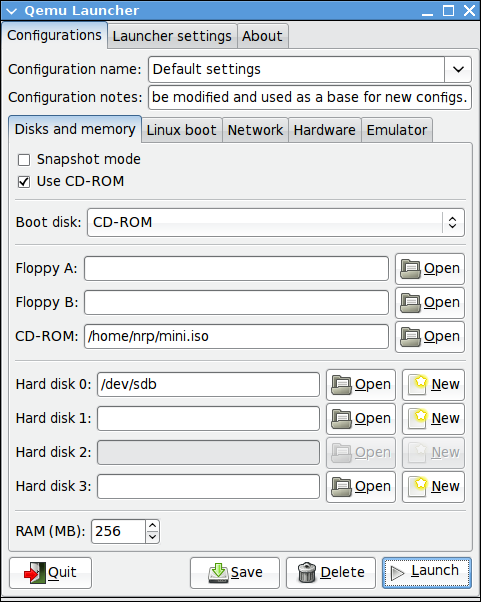Image resolution: width=481 pixels, height=602 pixels.
Task: Click the green download icon on Save
Action: 218,573
